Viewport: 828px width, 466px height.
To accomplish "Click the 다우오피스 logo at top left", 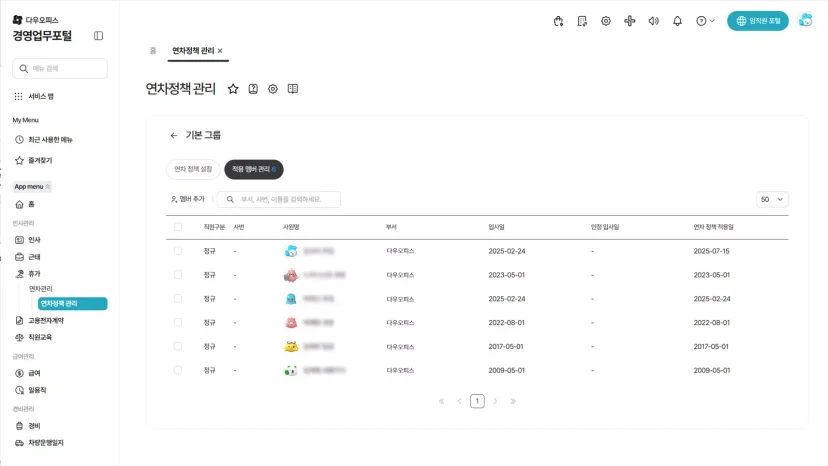I will 35,20.
